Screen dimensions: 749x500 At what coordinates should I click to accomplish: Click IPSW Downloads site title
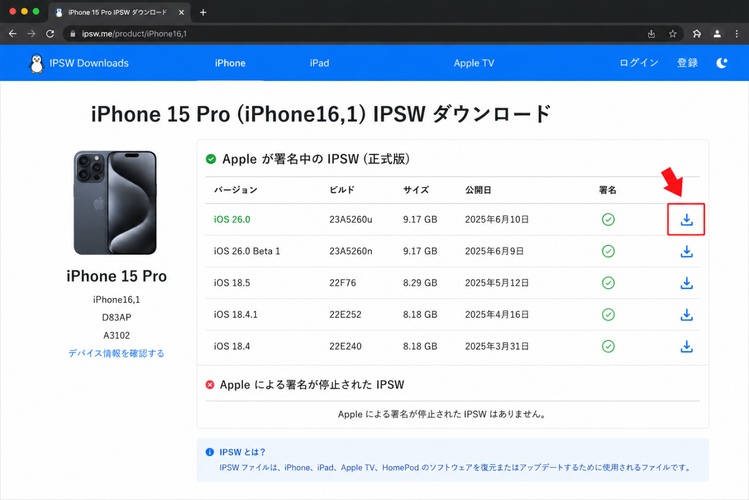coord(89,63)
